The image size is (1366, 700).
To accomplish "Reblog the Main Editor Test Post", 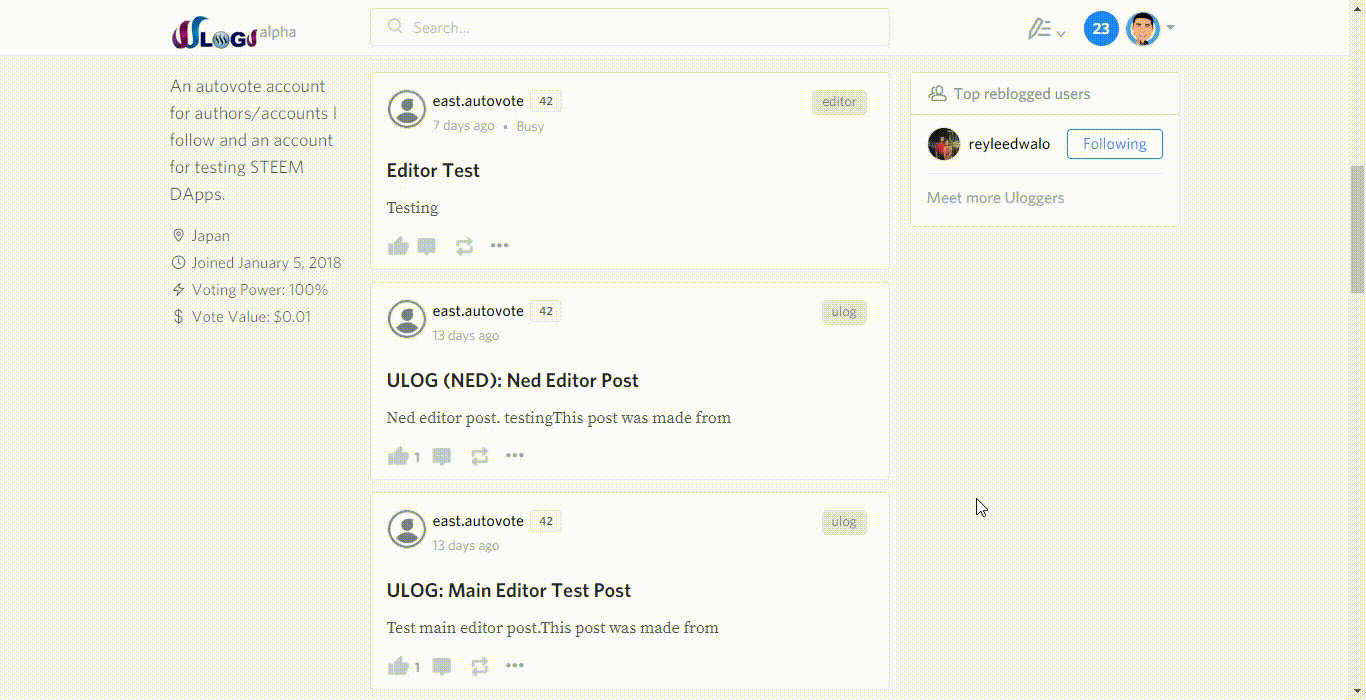I will (x=479, y=666).
